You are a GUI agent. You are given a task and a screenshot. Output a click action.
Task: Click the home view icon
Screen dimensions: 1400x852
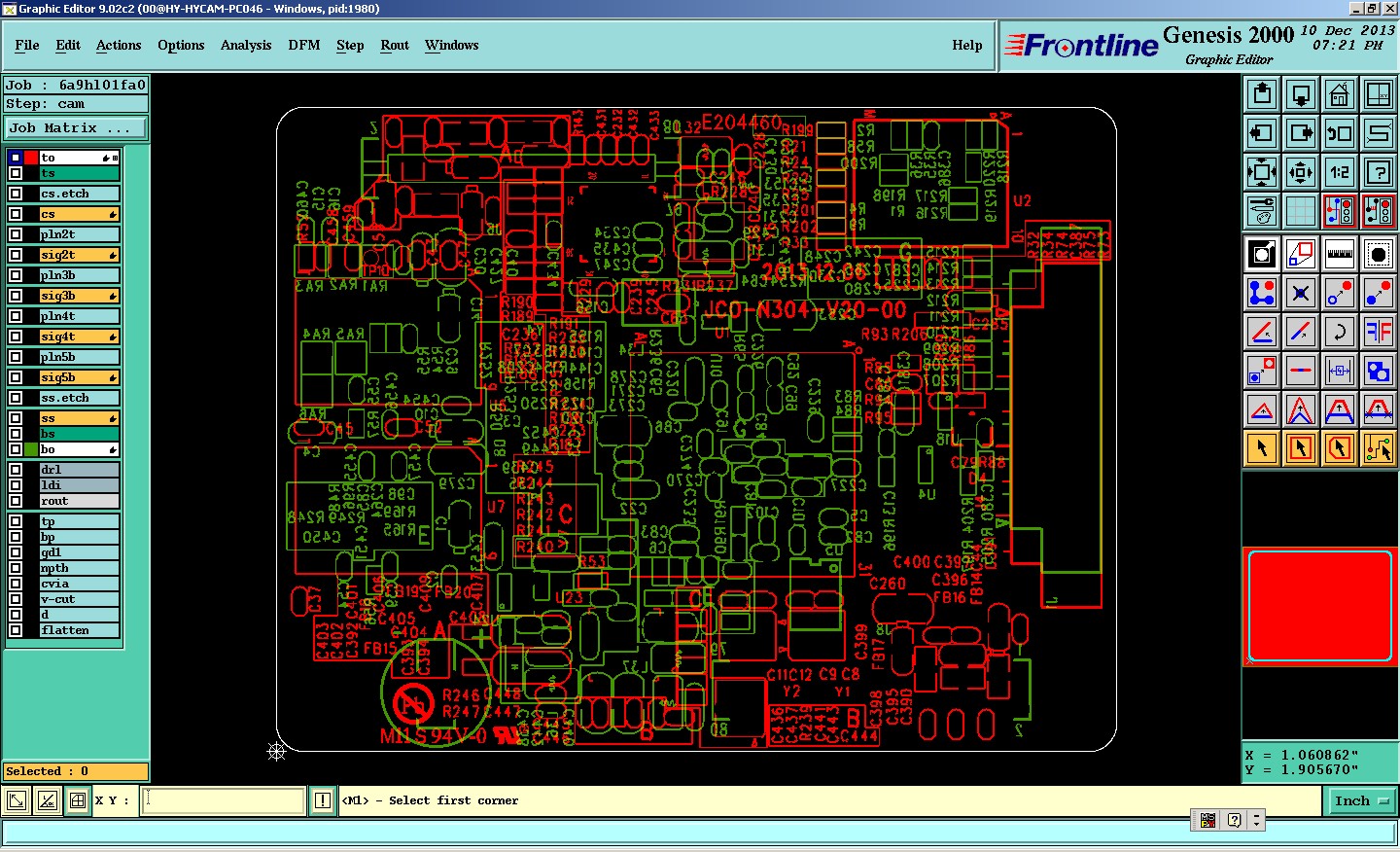pos(1340,94)
